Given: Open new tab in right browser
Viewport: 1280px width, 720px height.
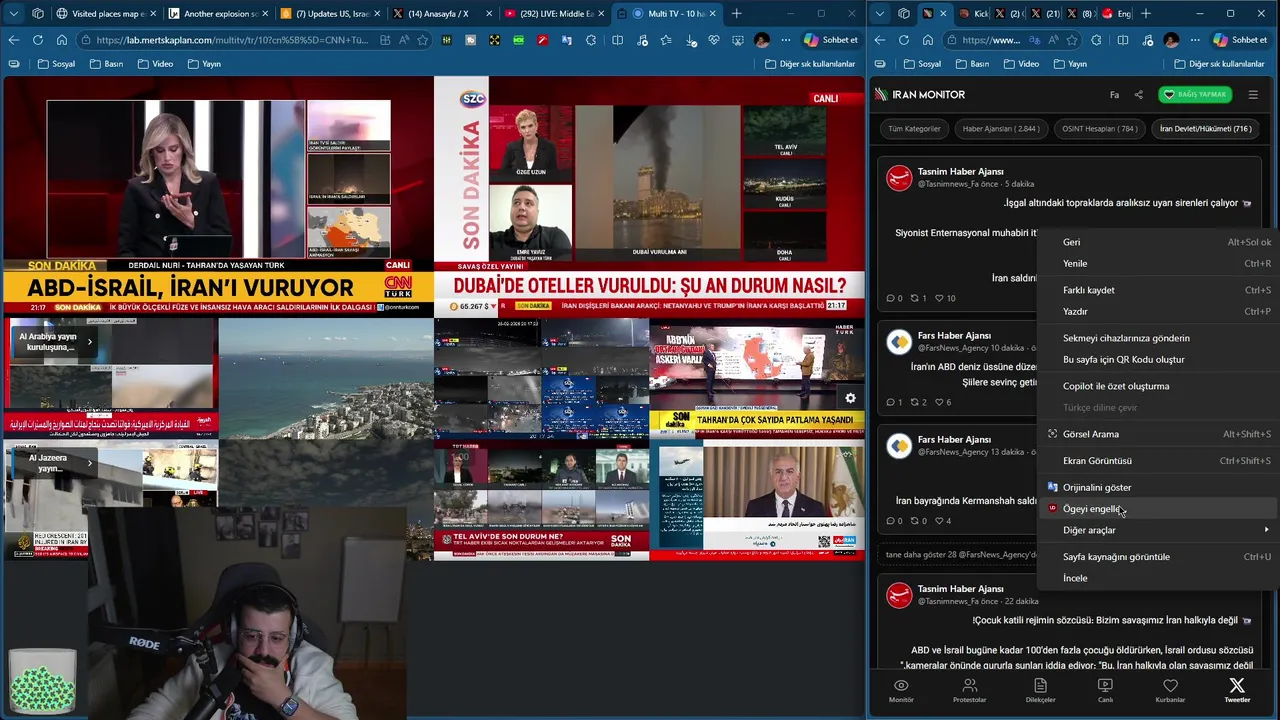Looking at the screenshot, I should point(1146,14).
